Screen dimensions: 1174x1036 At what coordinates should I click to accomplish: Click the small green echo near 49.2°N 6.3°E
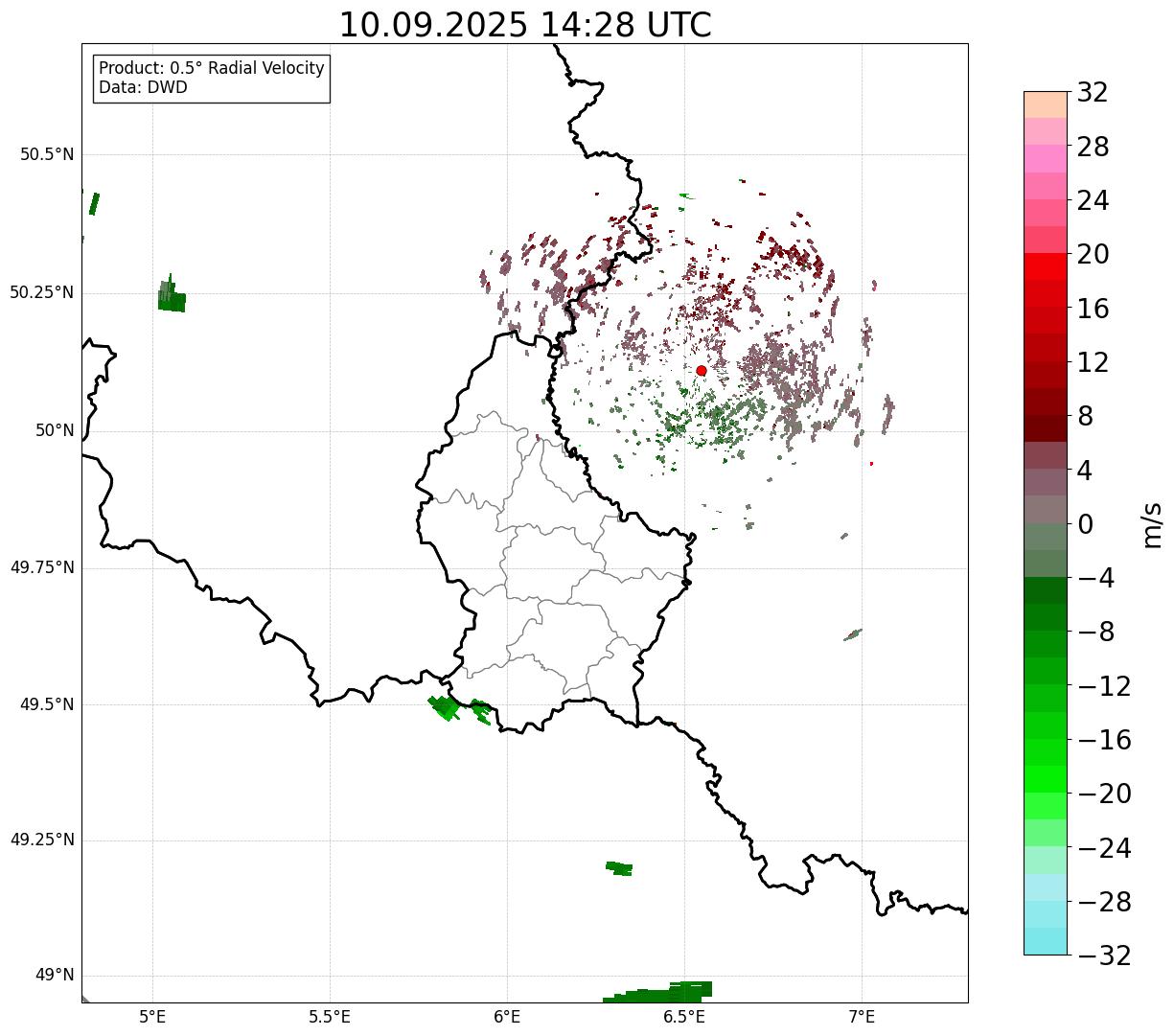[619, 868]
